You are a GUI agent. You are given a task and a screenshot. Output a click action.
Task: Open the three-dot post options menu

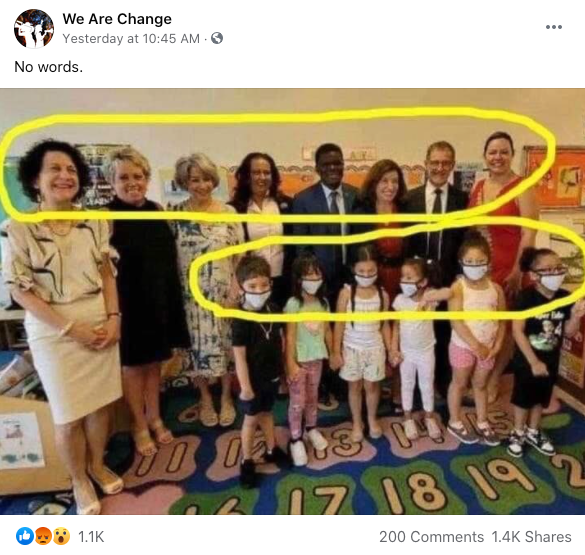click(x=554, y=27)
